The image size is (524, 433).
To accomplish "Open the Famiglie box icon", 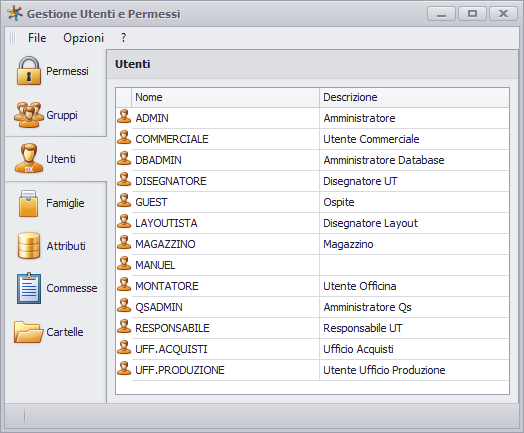I will tap(28, 203).
